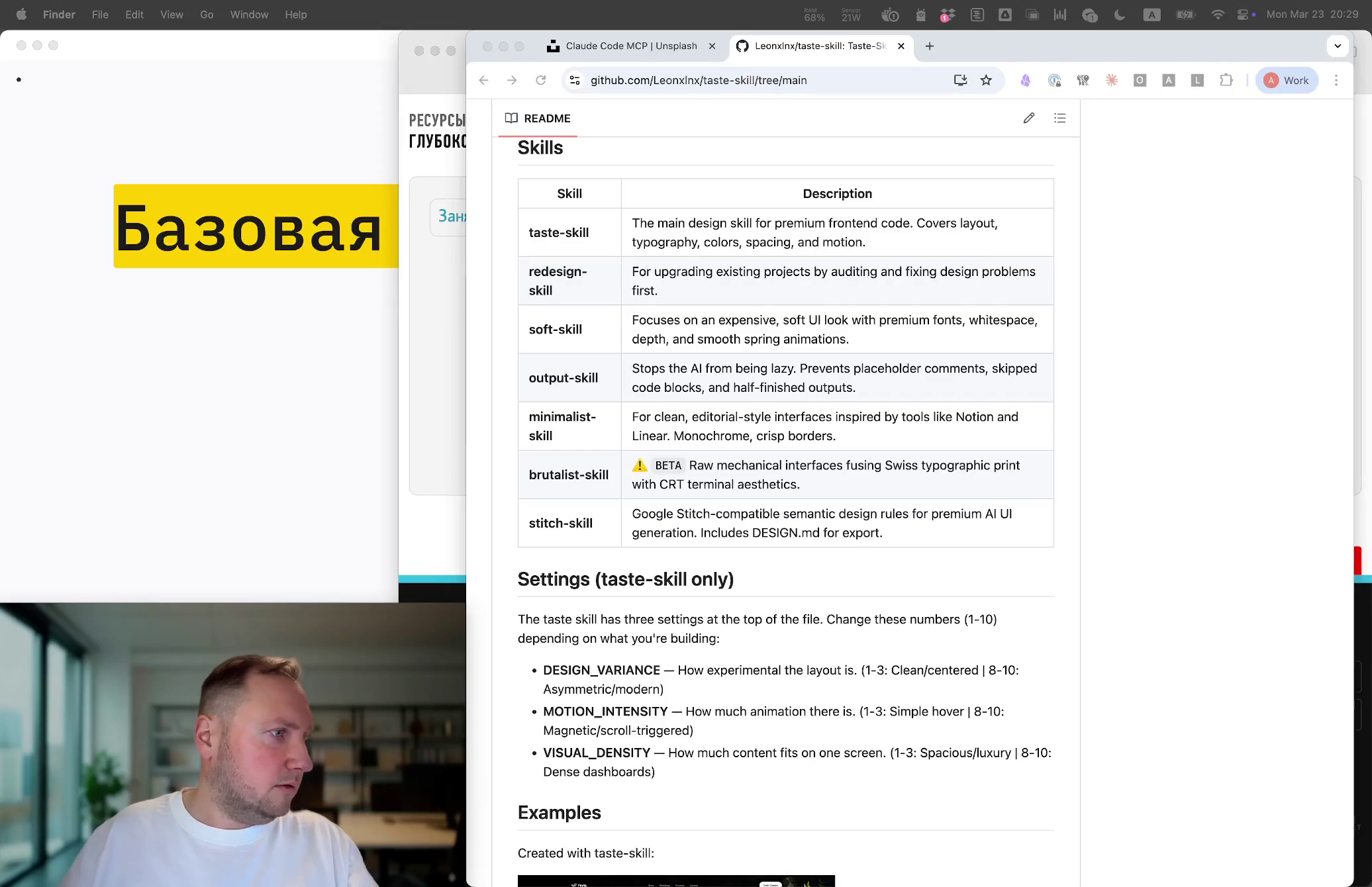Open the Apple menu
Viewport: 1372px width, 887px height.
[x=21, y=15]
